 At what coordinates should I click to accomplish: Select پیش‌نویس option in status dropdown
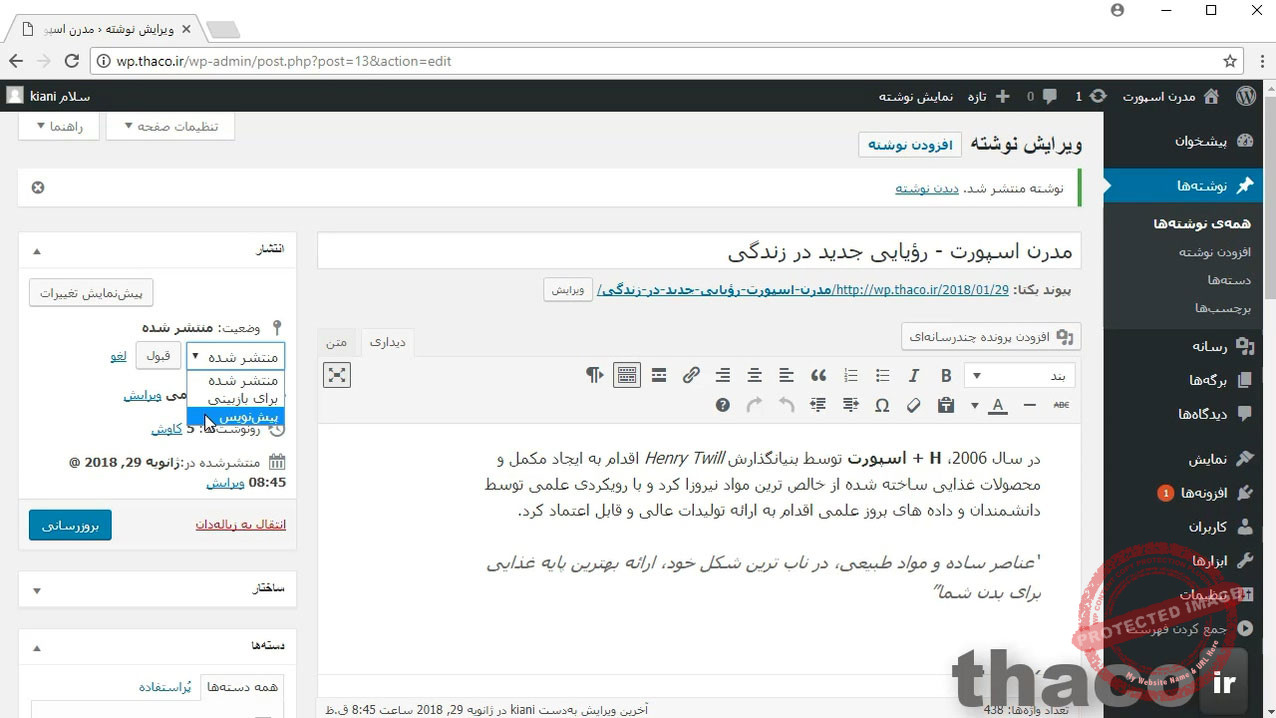coord(236,416)
